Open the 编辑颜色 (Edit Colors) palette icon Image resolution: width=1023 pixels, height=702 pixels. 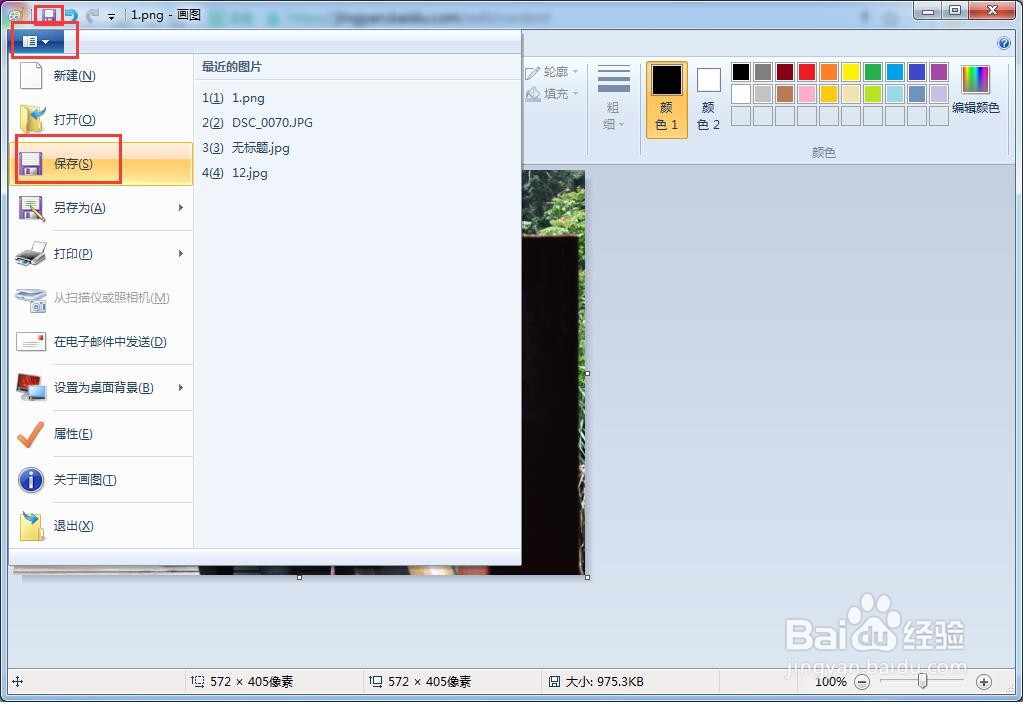coord(975,80)
